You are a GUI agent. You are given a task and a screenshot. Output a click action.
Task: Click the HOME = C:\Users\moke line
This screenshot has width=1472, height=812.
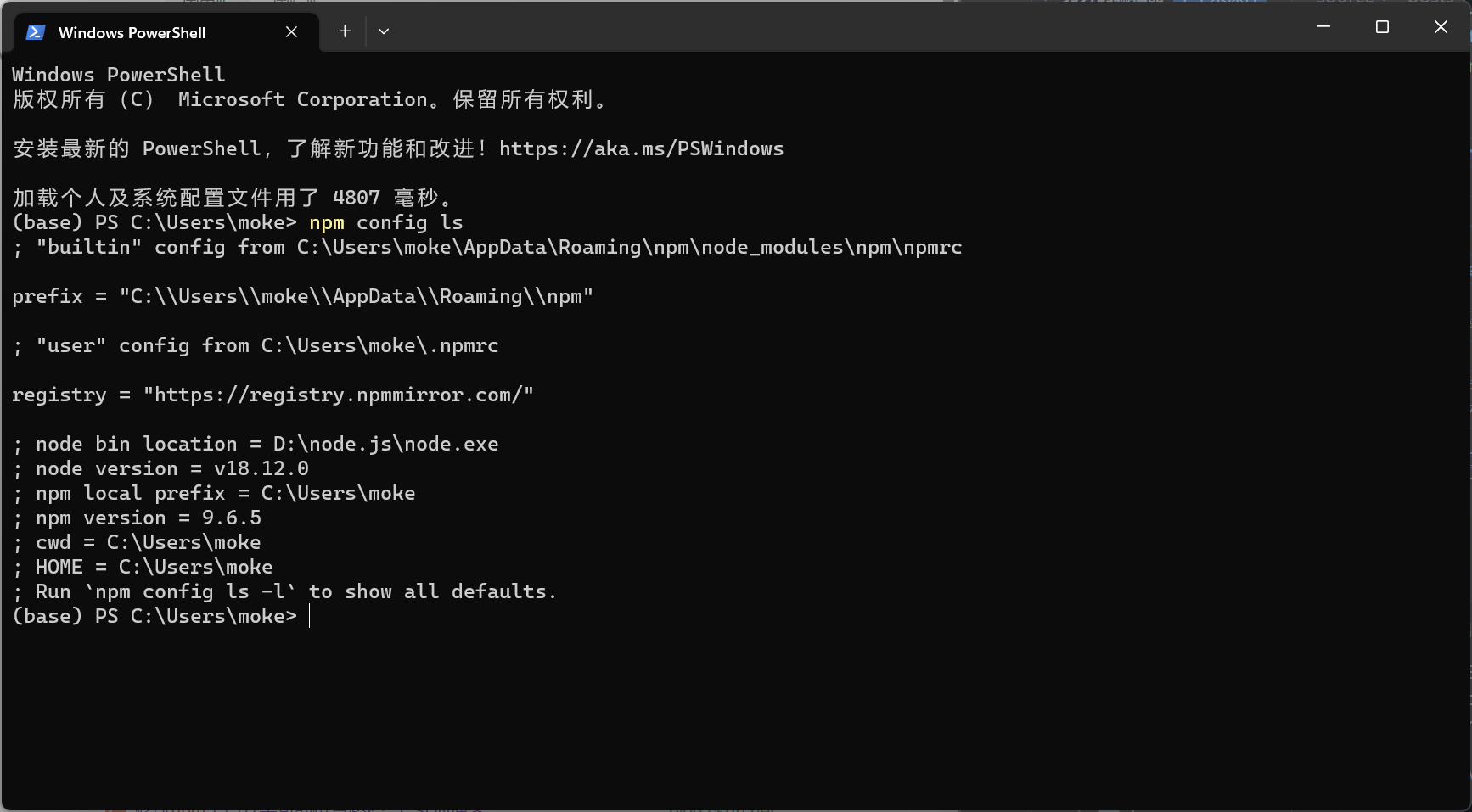[143, 567]
